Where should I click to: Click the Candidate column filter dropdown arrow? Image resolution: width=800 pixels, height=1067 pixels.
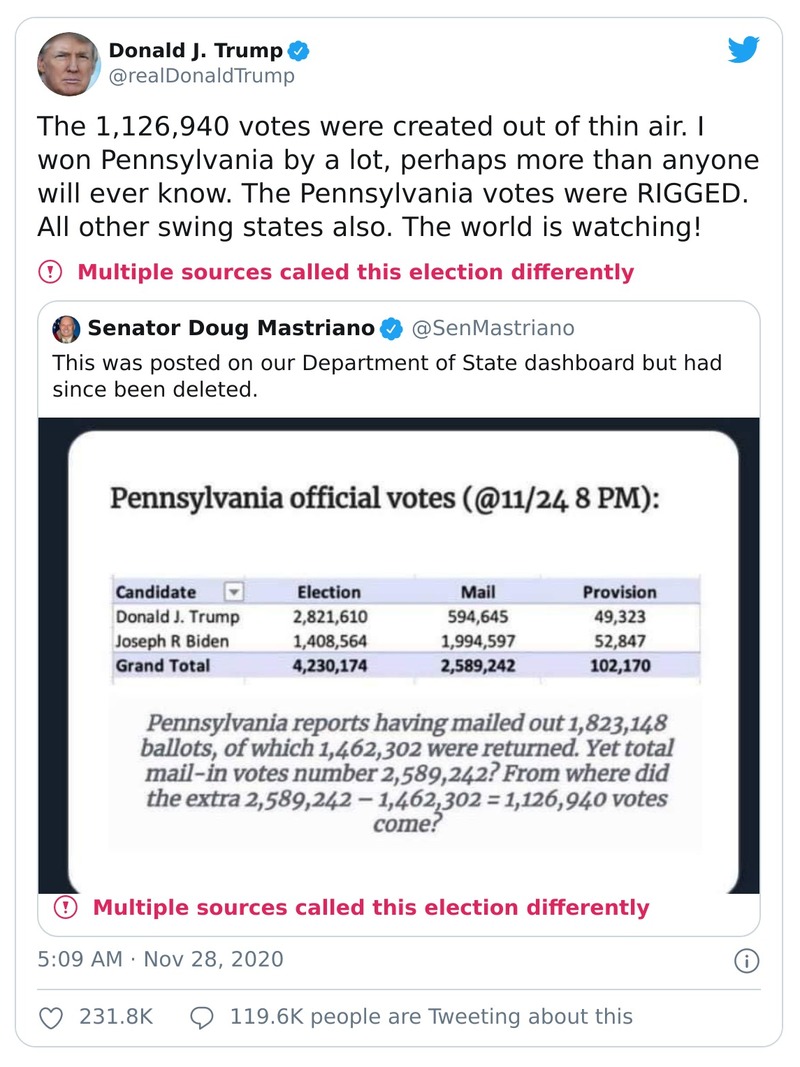[237, 591]
